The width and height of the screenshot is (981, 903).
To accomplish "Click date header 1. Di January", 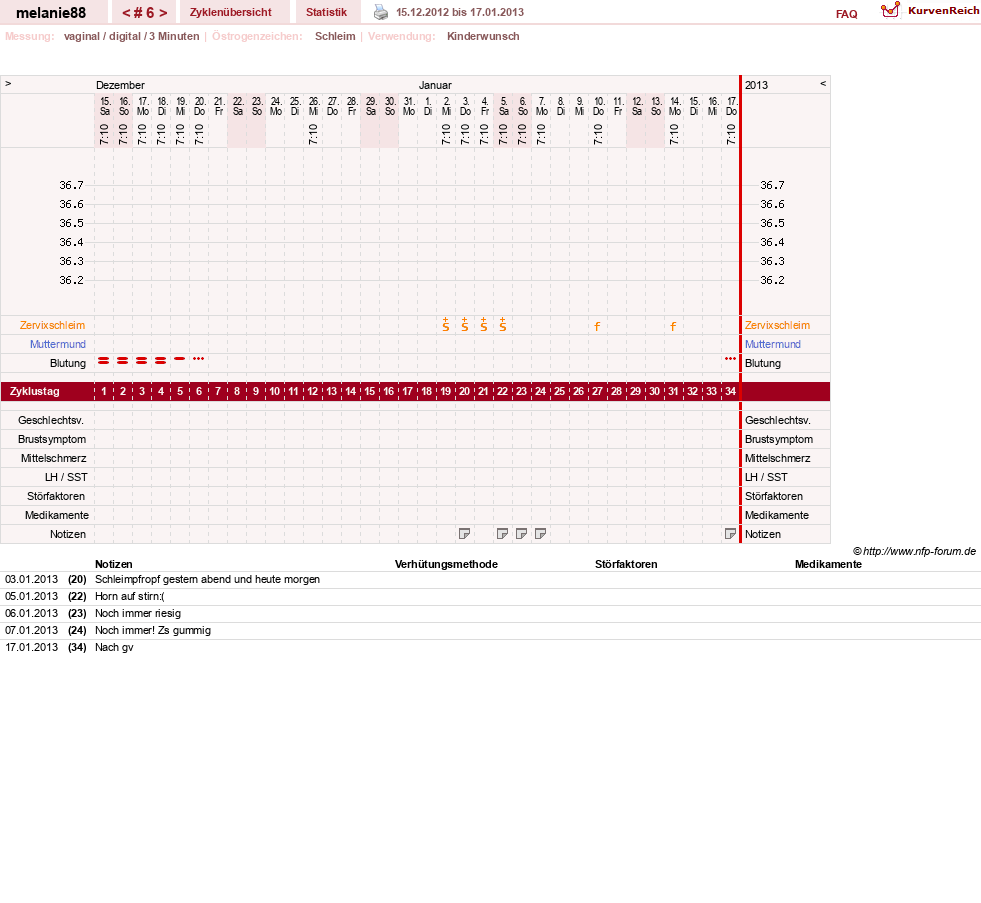I will pos(428,106).
